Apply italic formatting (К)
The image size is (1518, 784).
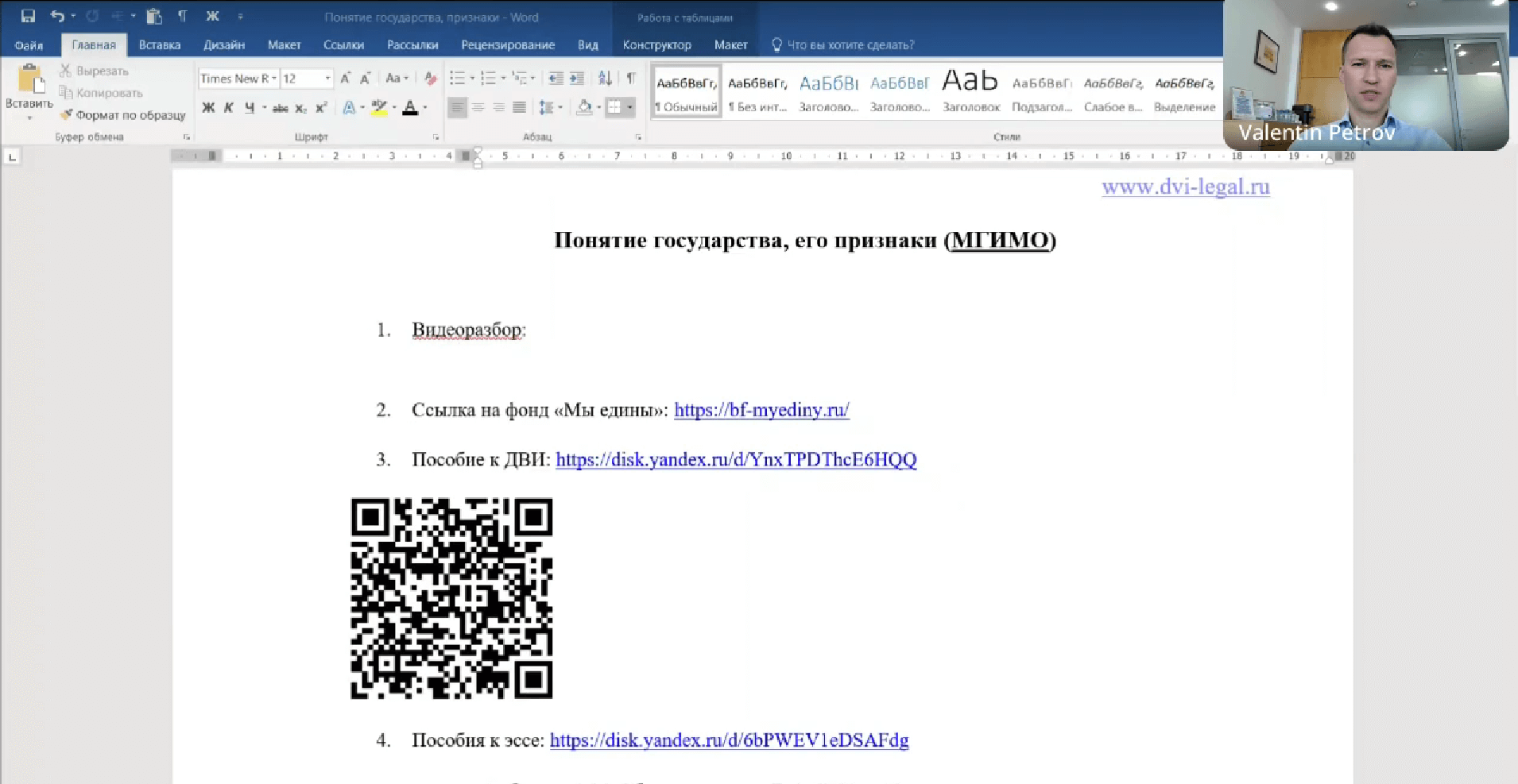click(228, 107)
